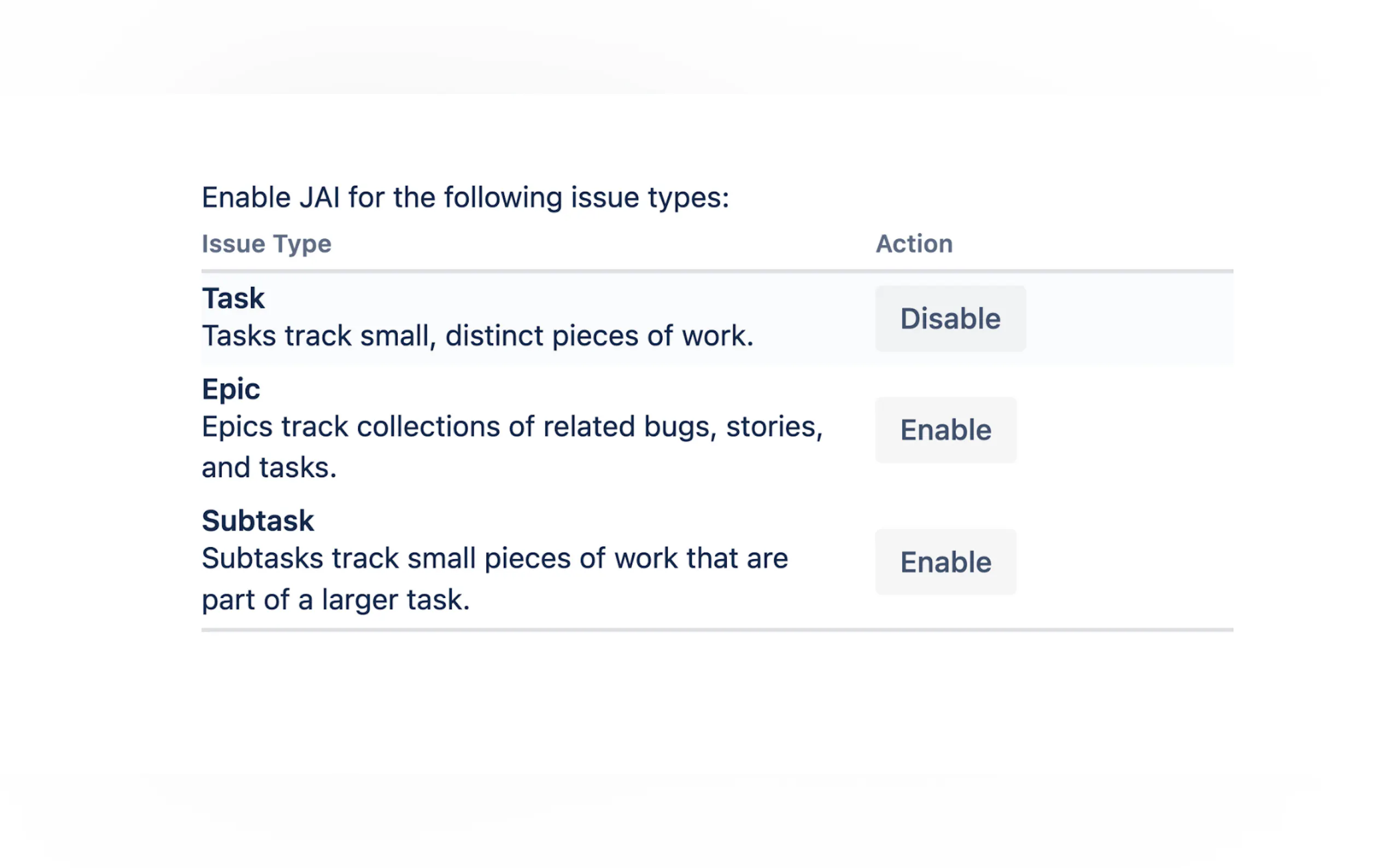
Task: Select the bold Task issue type name
Action: pos(233,298)
